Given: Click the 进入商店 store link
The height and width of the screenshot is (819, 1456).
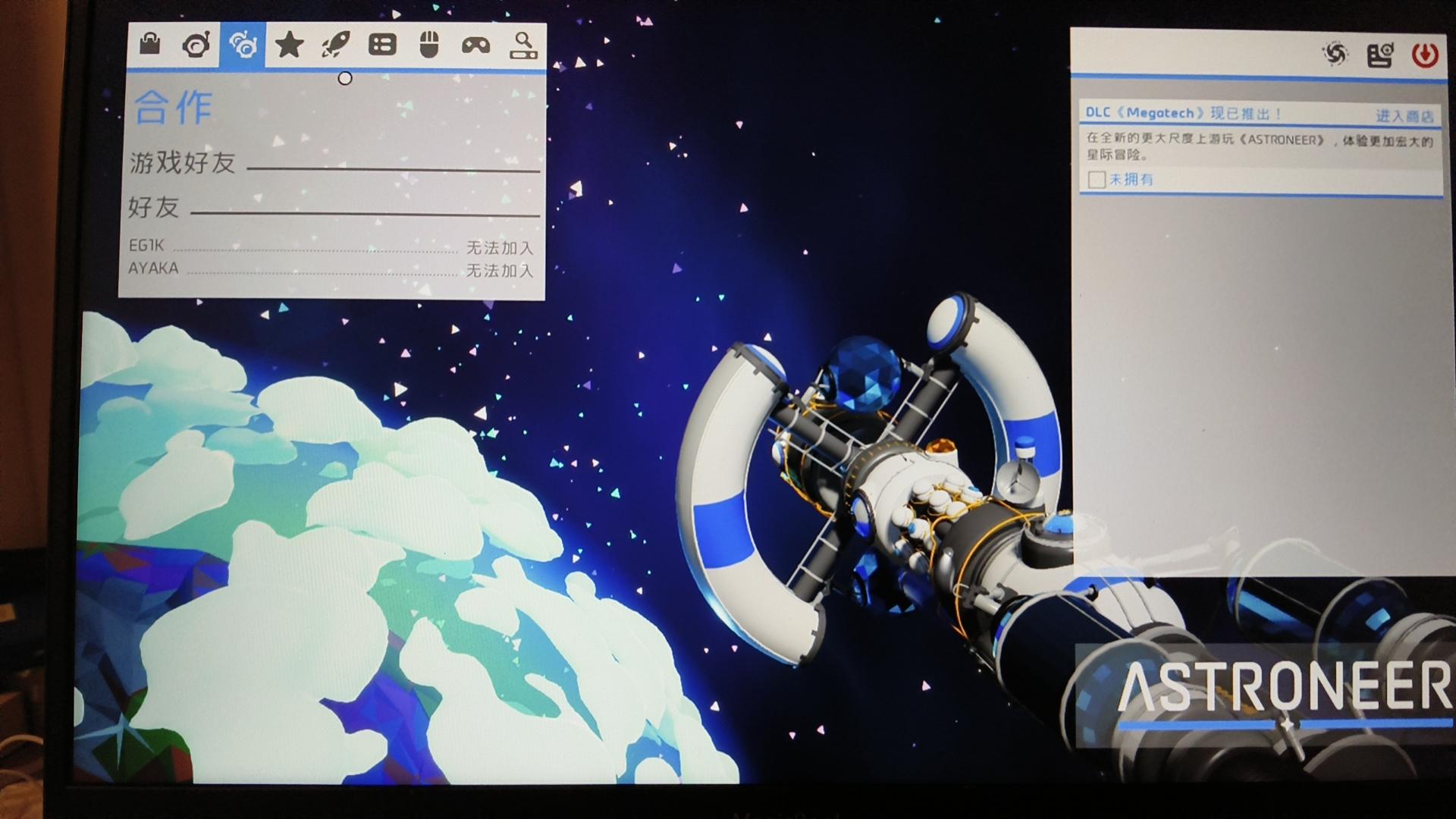Looking at the screenshot, I should 1404,116.
